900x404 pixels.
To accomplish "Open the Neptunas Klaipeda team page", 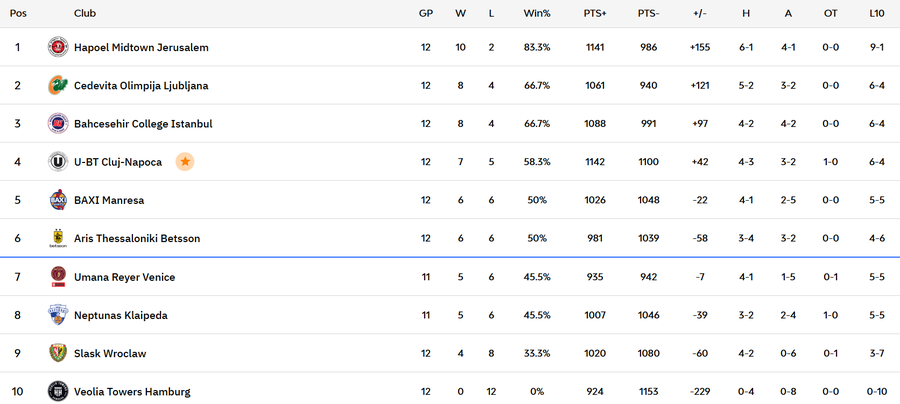I will pyautogui.click(x=120, y=315).
